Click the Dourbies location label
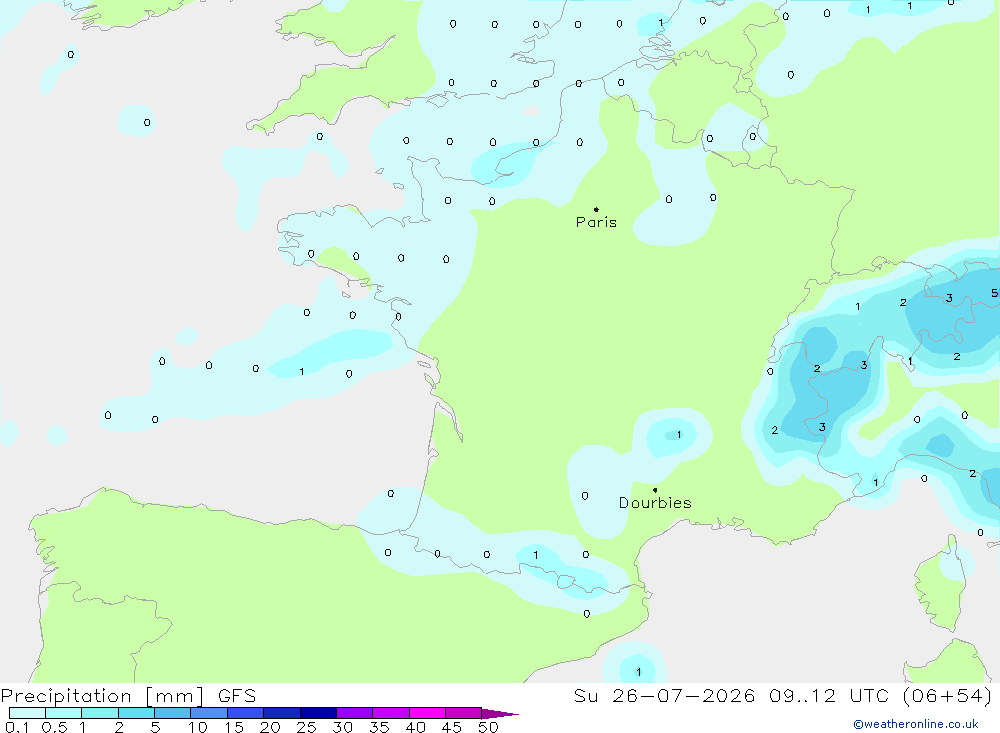Screen dimensions: 1000x733 click(x=655, y=503)
